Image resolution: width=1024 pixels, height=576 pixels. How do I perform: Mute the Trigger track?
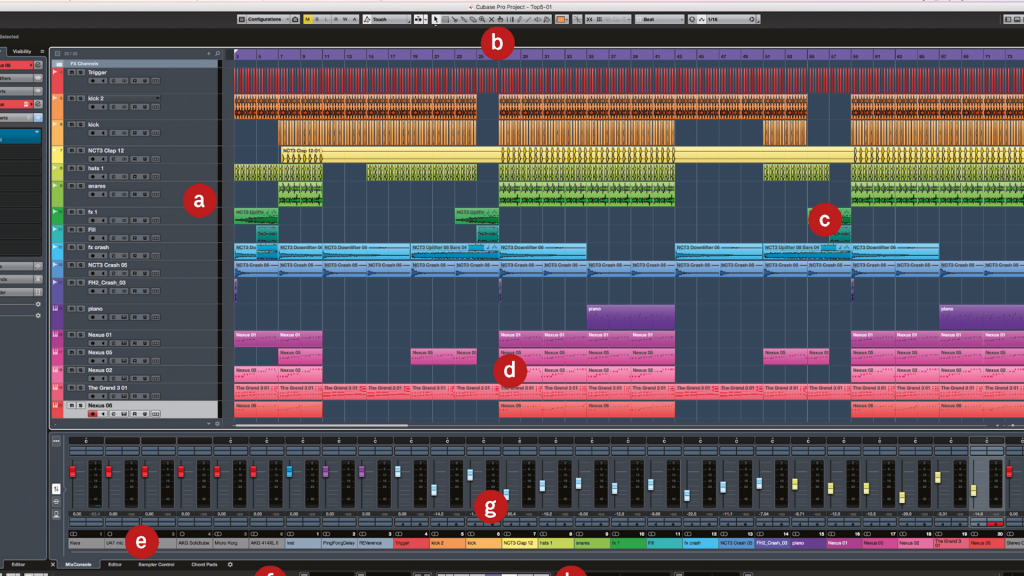(x=71, y=73)
